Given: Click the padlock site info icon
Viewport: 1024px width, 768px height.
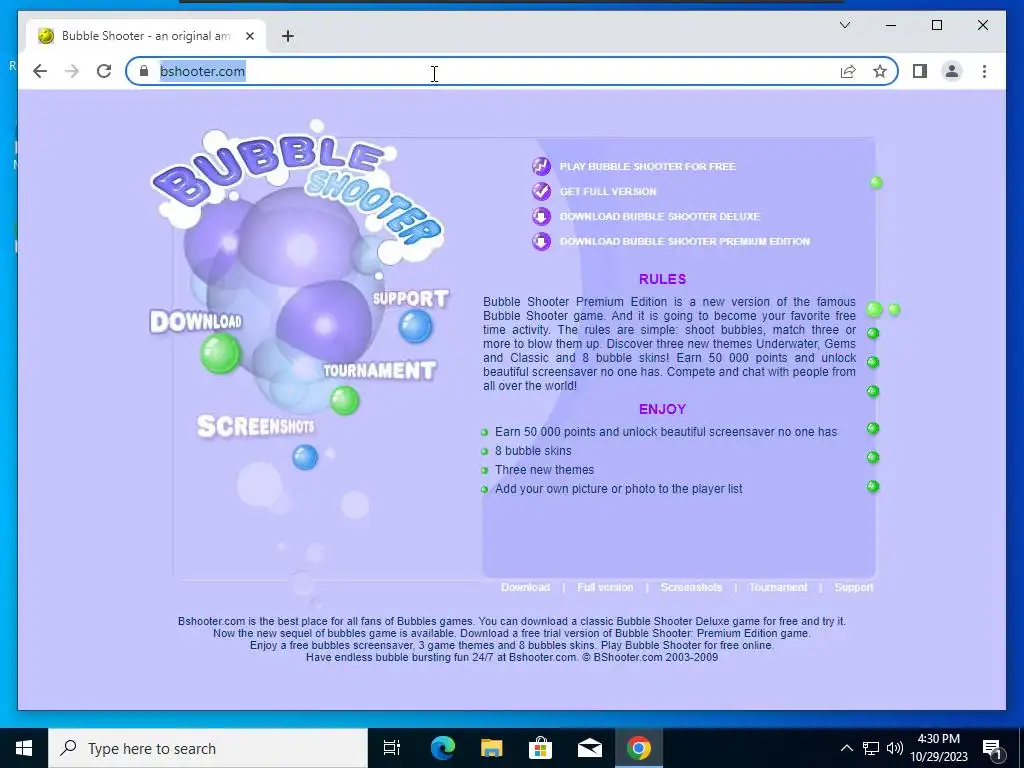Looking at the screenshot, I should 144,71.
